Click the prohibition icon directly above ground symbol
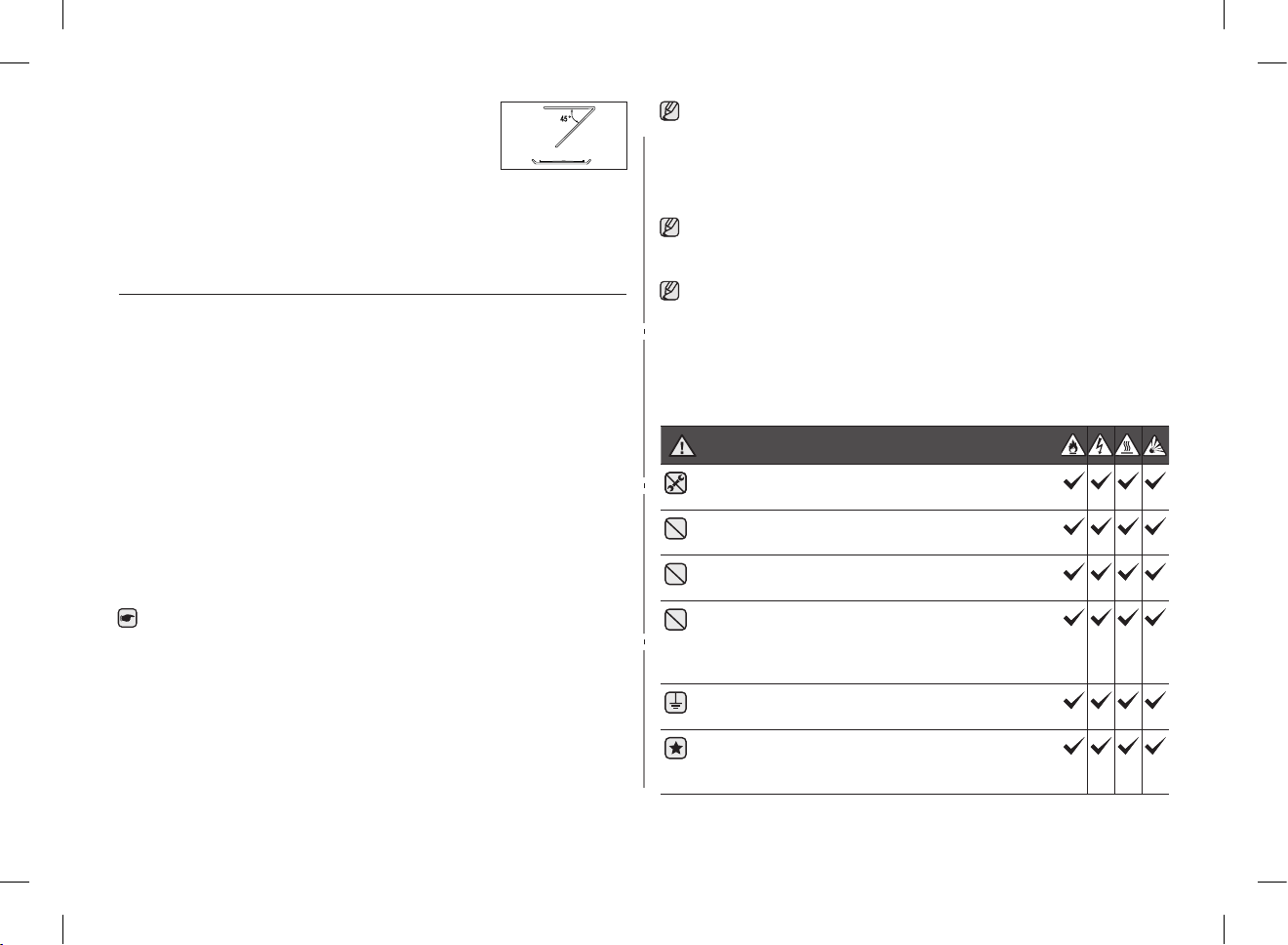 675,619
